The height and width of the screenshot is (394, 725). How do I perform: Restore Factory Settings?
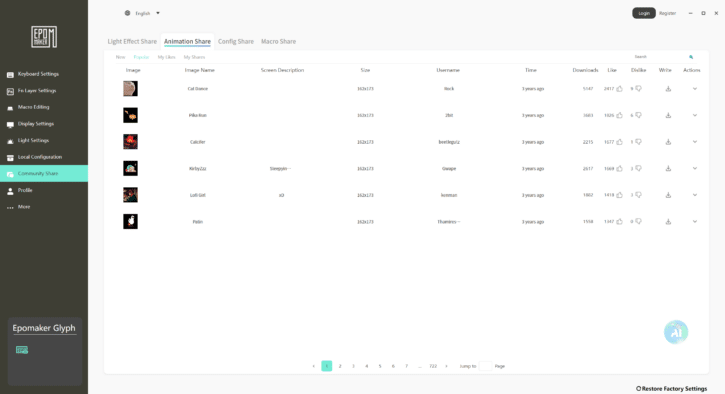[671, 388]
